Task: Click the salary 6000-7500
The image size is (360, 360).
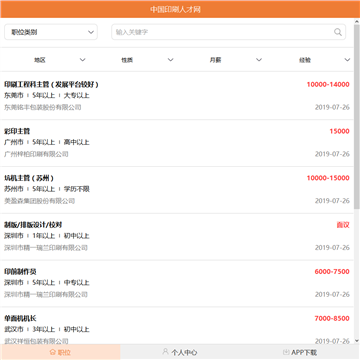Action: tap(332, 272)
